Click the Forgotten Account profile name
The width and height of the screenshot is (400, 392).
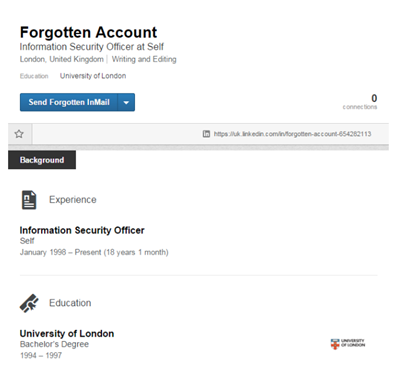[88, 33]
